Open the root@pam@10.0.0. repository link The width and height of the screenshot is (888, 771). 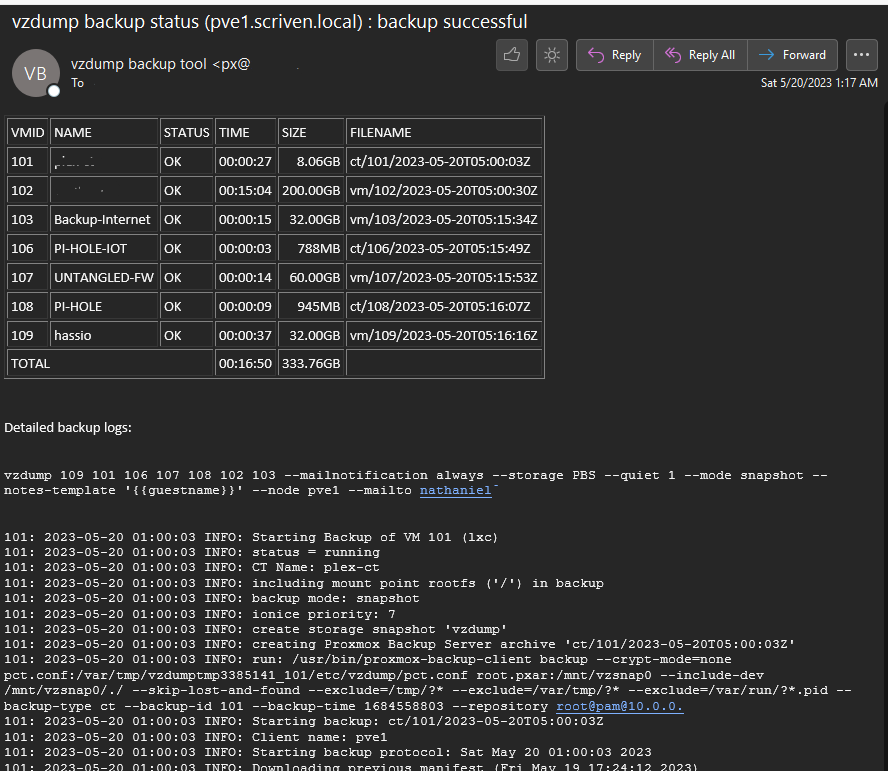tap(620, 706)
